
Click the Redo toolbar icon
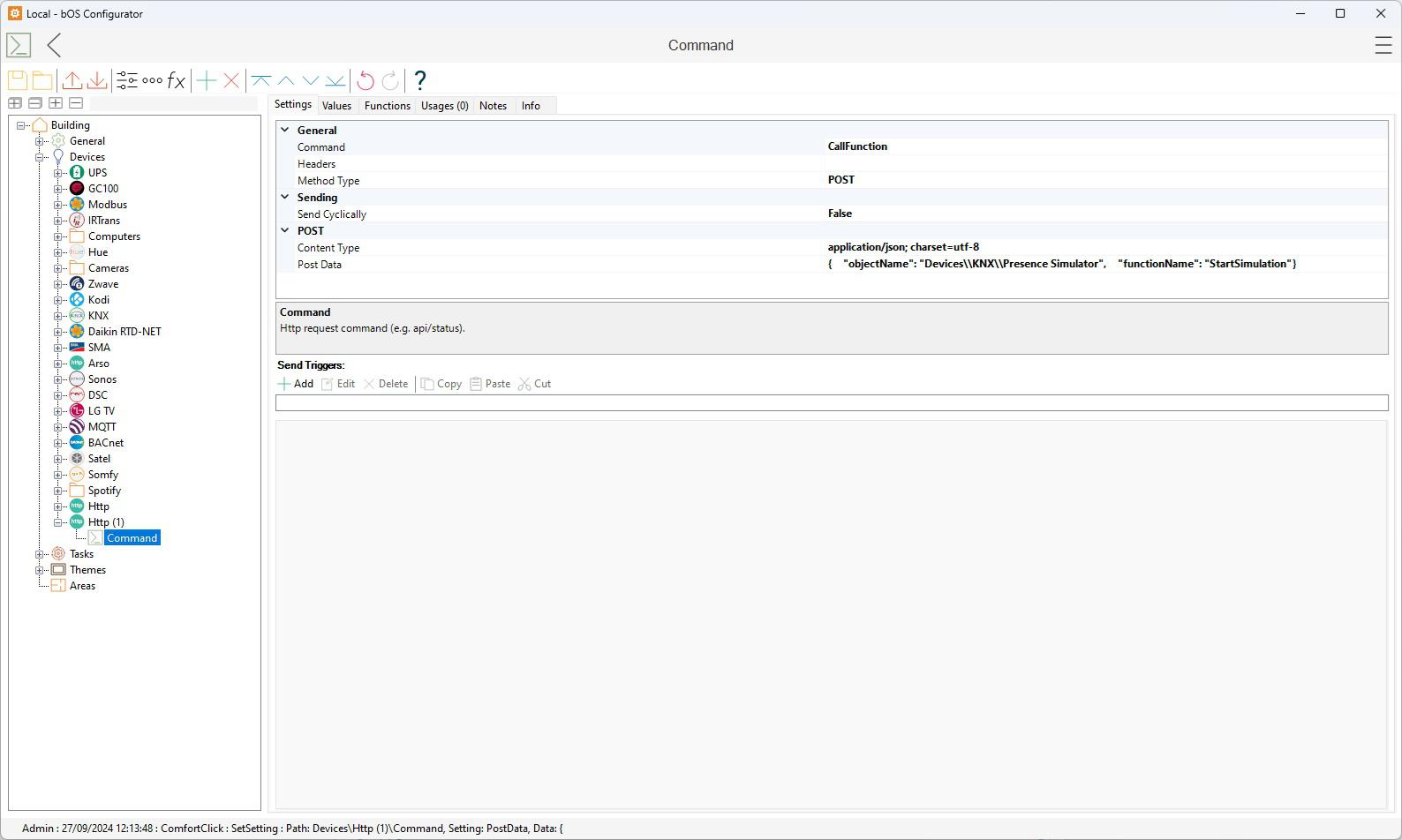tap(390, 80)
